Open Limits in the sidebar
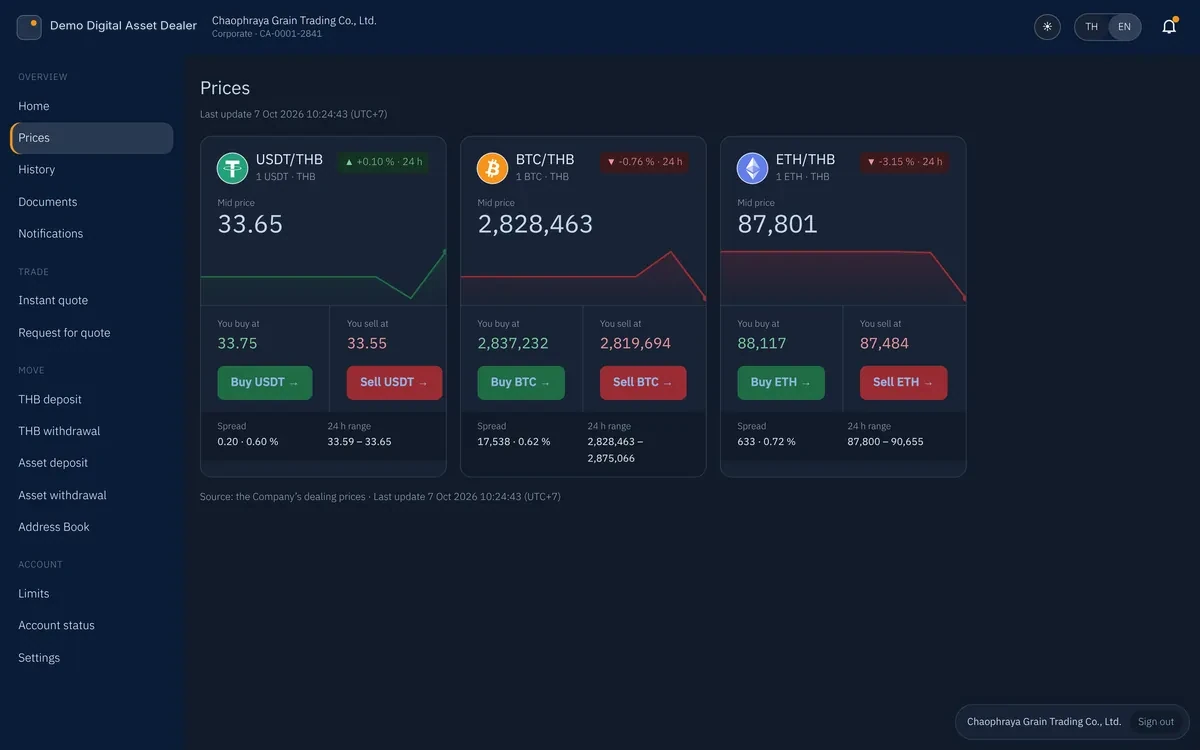 point(92,594)
